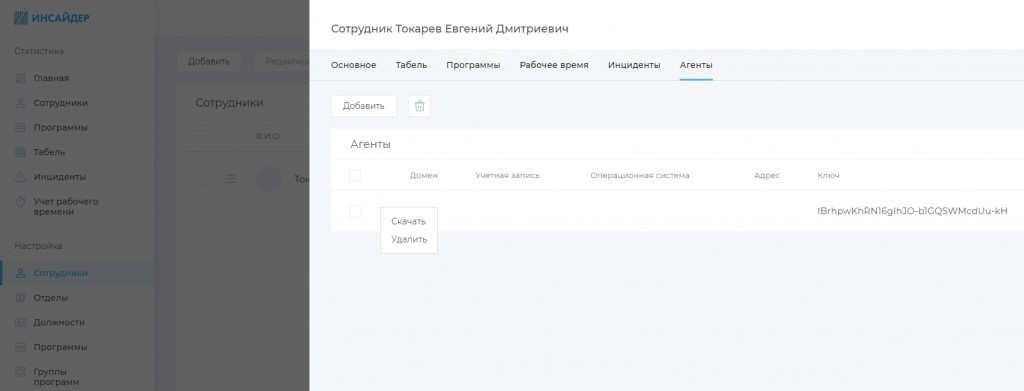
Task: Click the Табель grid icon
Action: 20,152
